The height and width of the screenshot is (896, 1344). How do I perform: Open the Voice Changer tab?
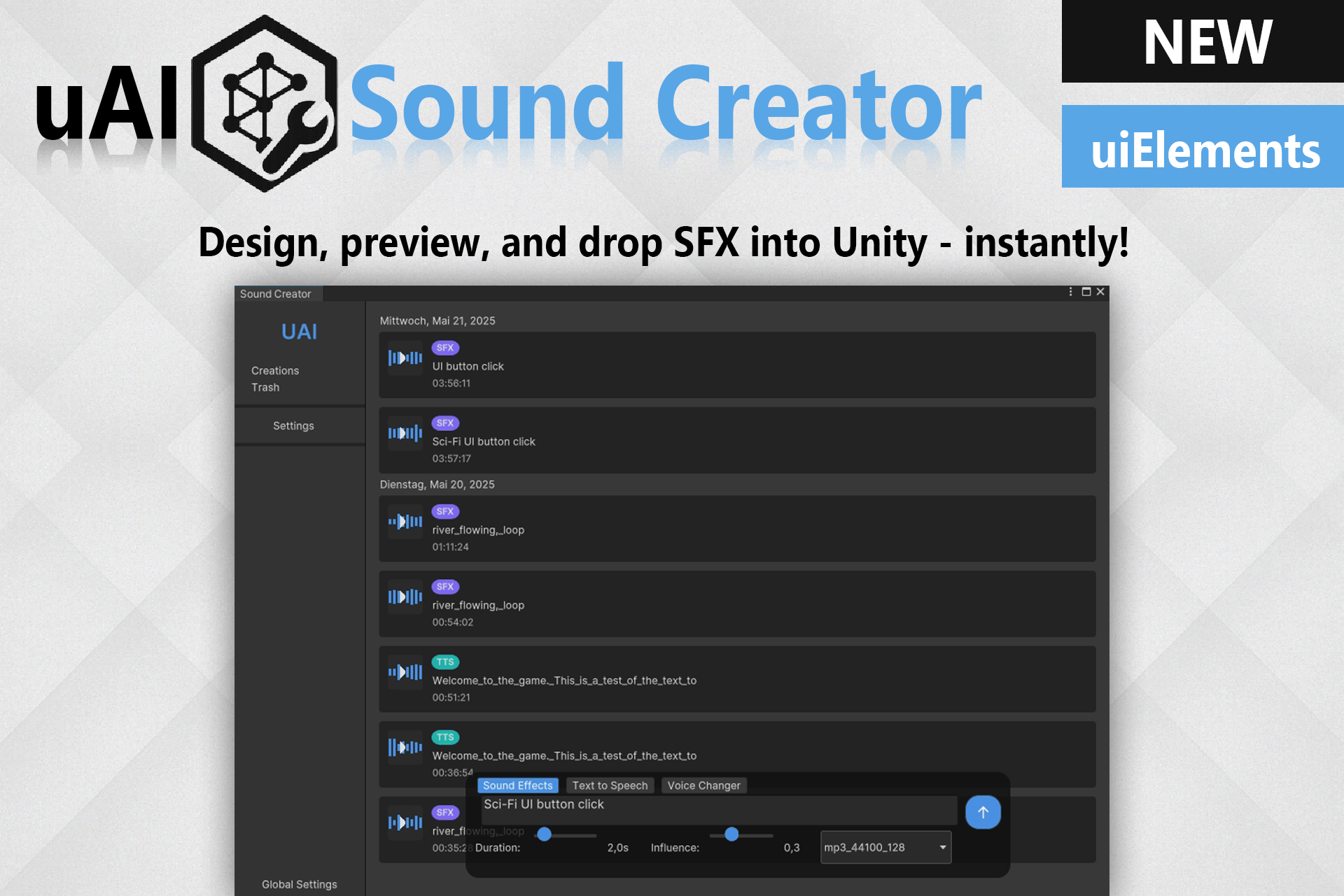703,785
